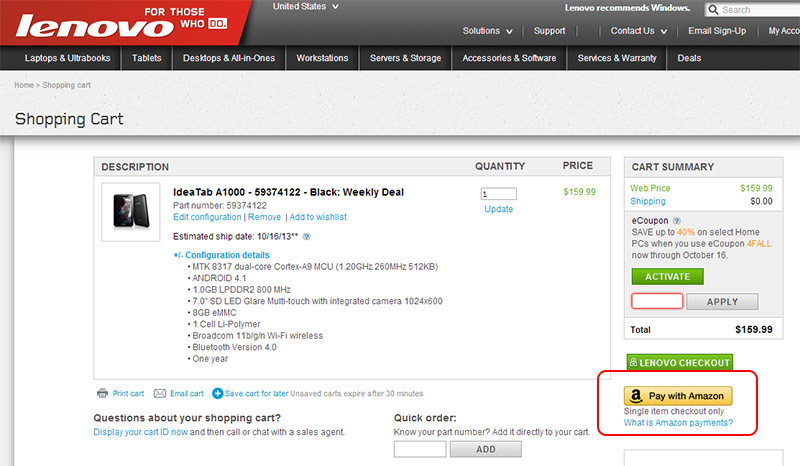Click the Shipping label in cart summary
This screenshot has width=800, height=466.
tap(647, 201)
